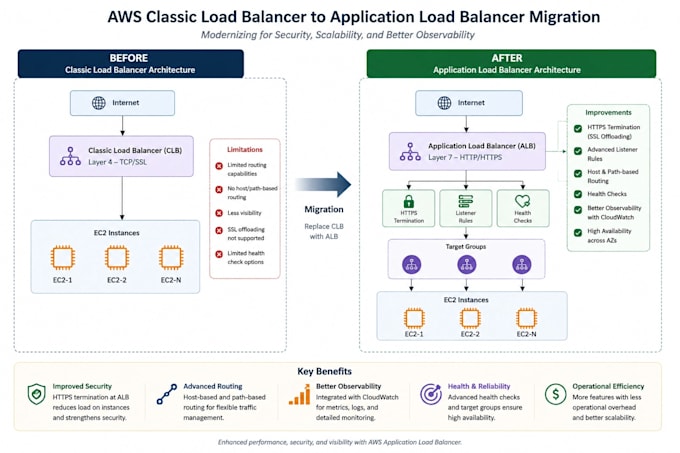Toggle the Health Checks checkmark in Improvements list

point(578,194)
